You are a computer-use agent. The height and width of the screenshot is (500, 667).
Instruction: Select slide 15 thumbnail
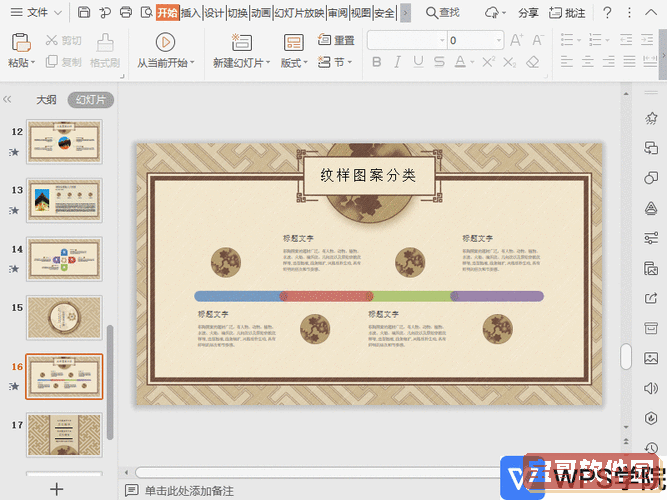(x=64, y=317)
